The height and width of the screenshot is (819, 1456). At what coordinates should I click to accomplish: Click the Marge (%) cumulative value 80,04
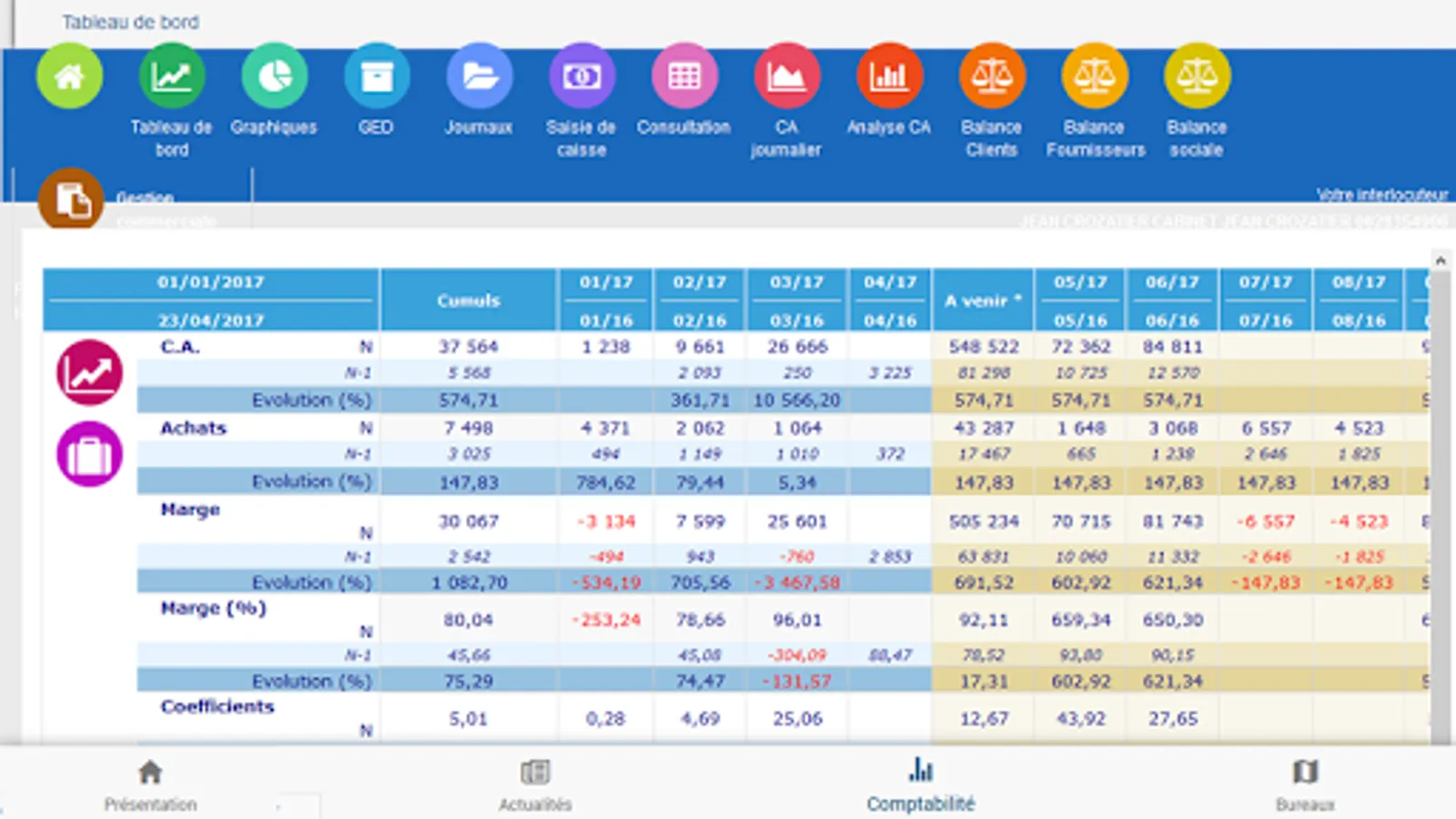point(469,620)
